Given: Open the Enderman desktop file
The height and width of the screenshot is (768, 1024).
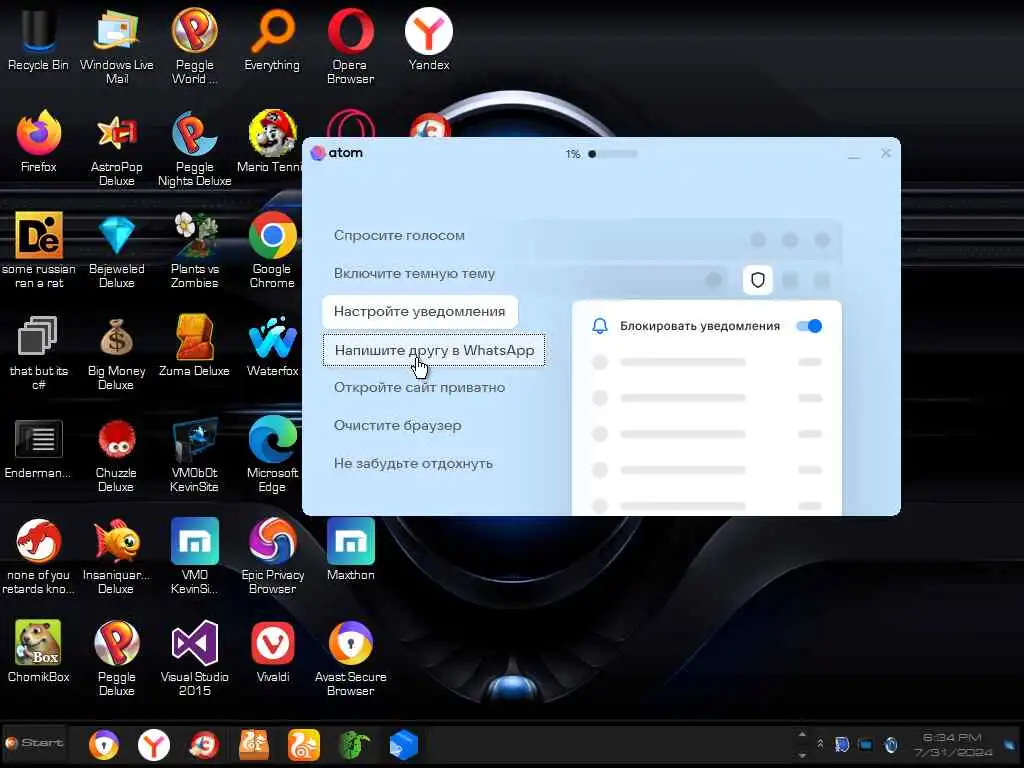Looking at the screenshot, I should click(x=39, y=447).
